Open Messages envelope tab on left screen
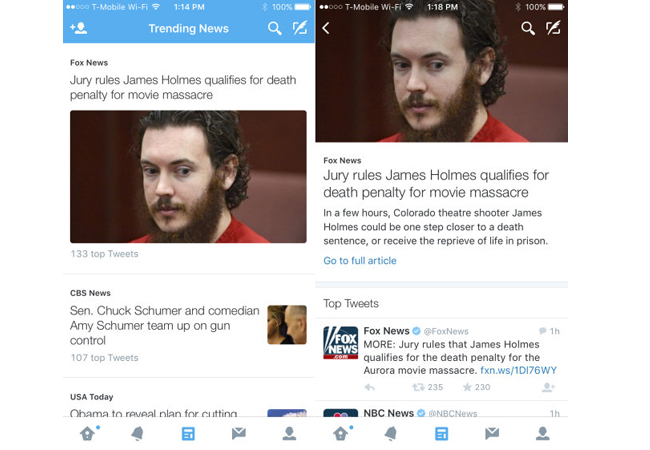The height and width of the screenshot is (450, 650). pos(239,433)
